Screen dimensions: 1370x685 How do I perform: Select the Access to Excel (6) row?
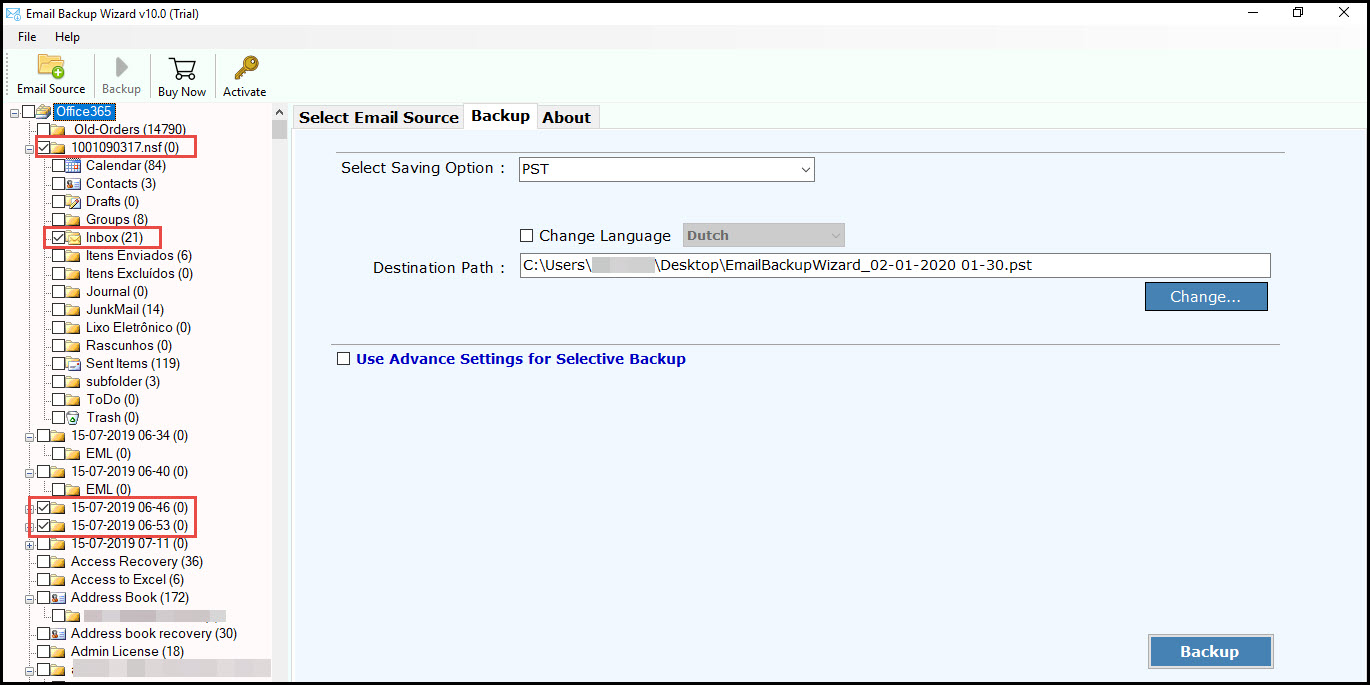[x=127, y=579]
